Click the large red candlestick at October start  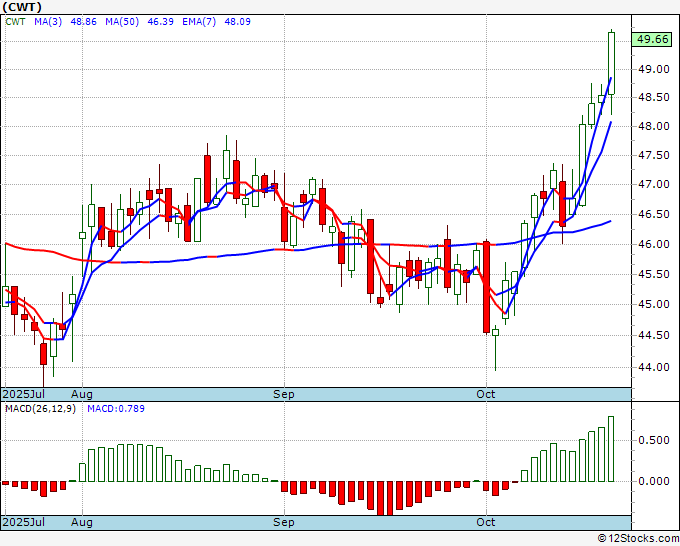click(487, 287)
